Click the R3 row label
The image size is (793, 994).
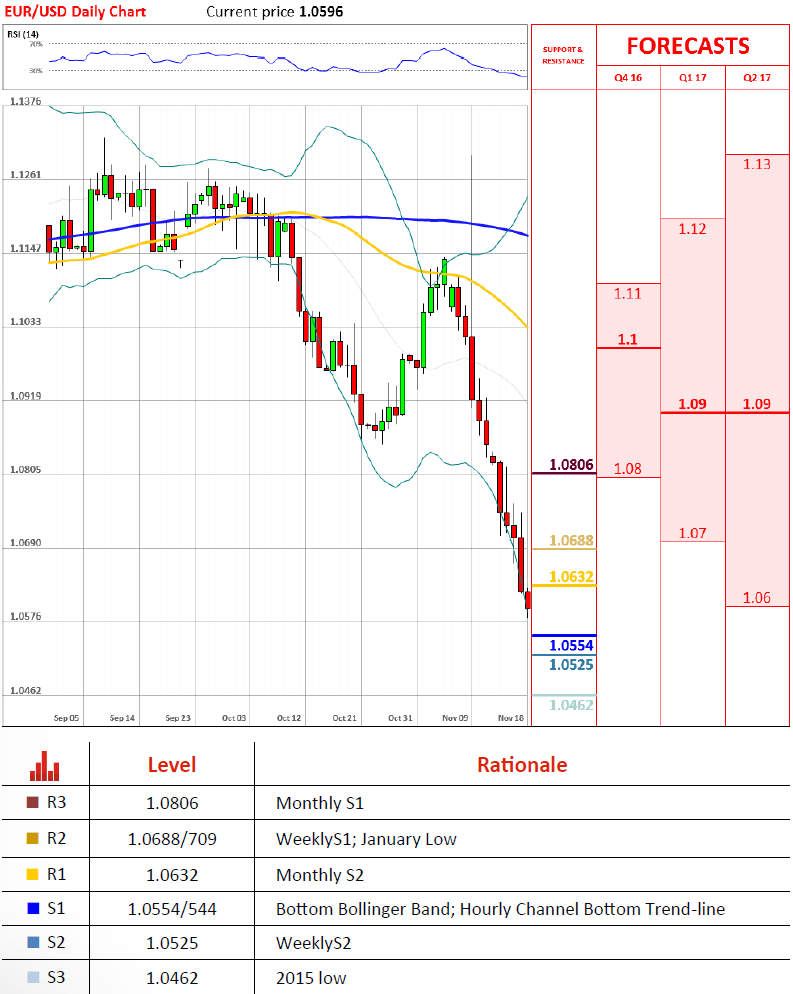pyautogui.click(x=56, y=803)
